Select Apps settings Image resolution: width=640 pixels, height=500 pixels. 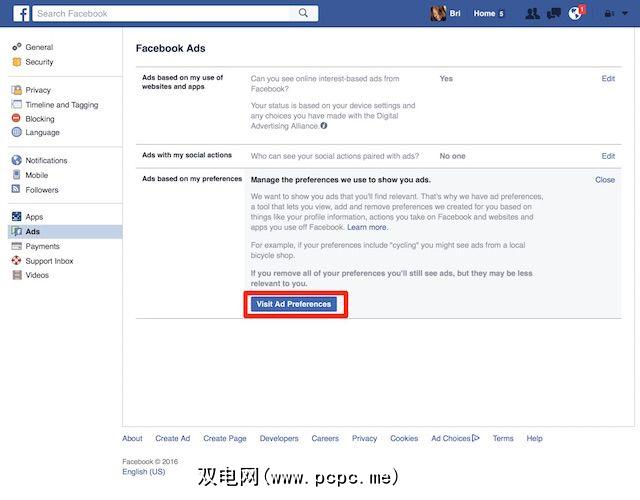34,217
